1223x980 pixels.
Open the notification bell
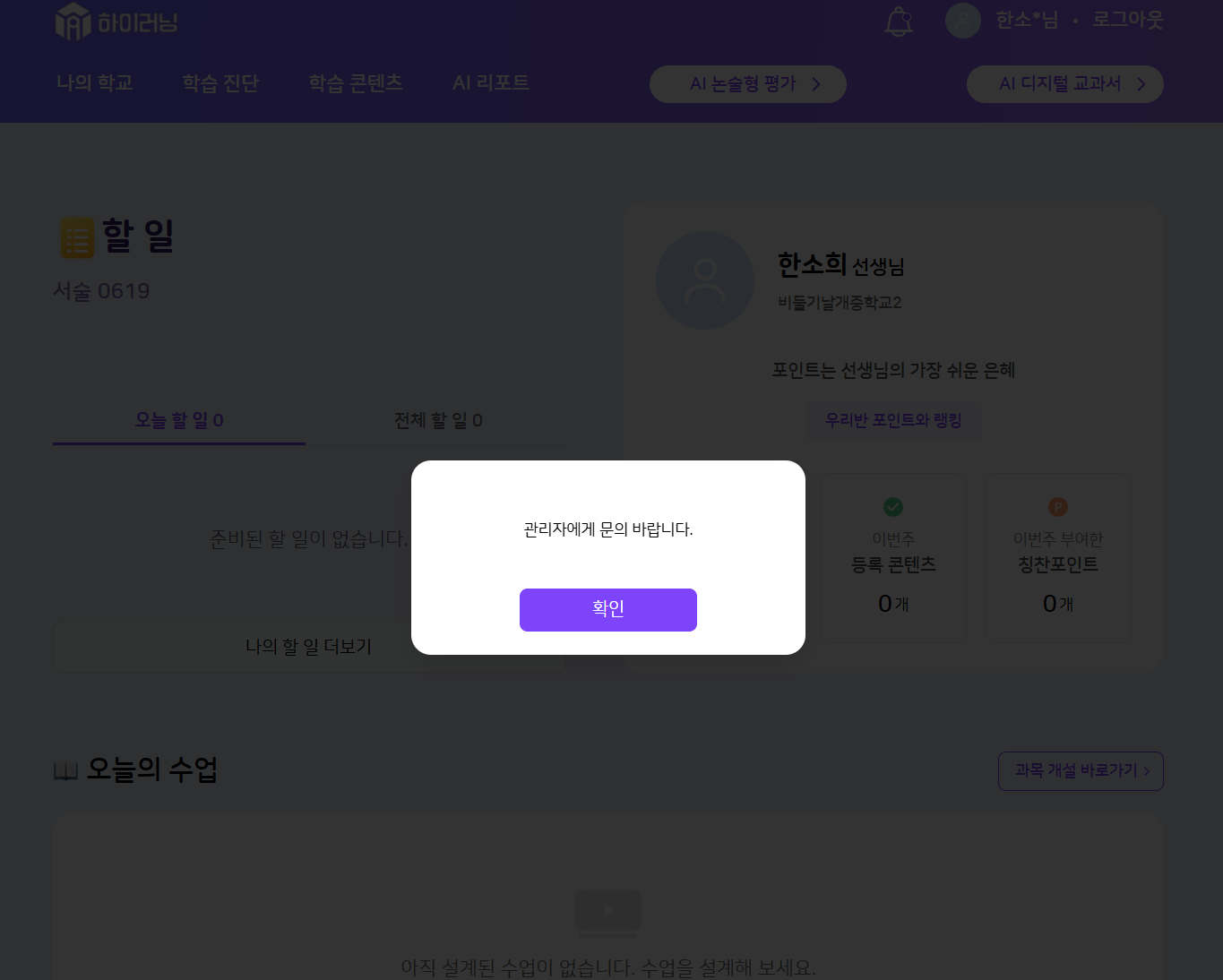click(x=899, y=21)
